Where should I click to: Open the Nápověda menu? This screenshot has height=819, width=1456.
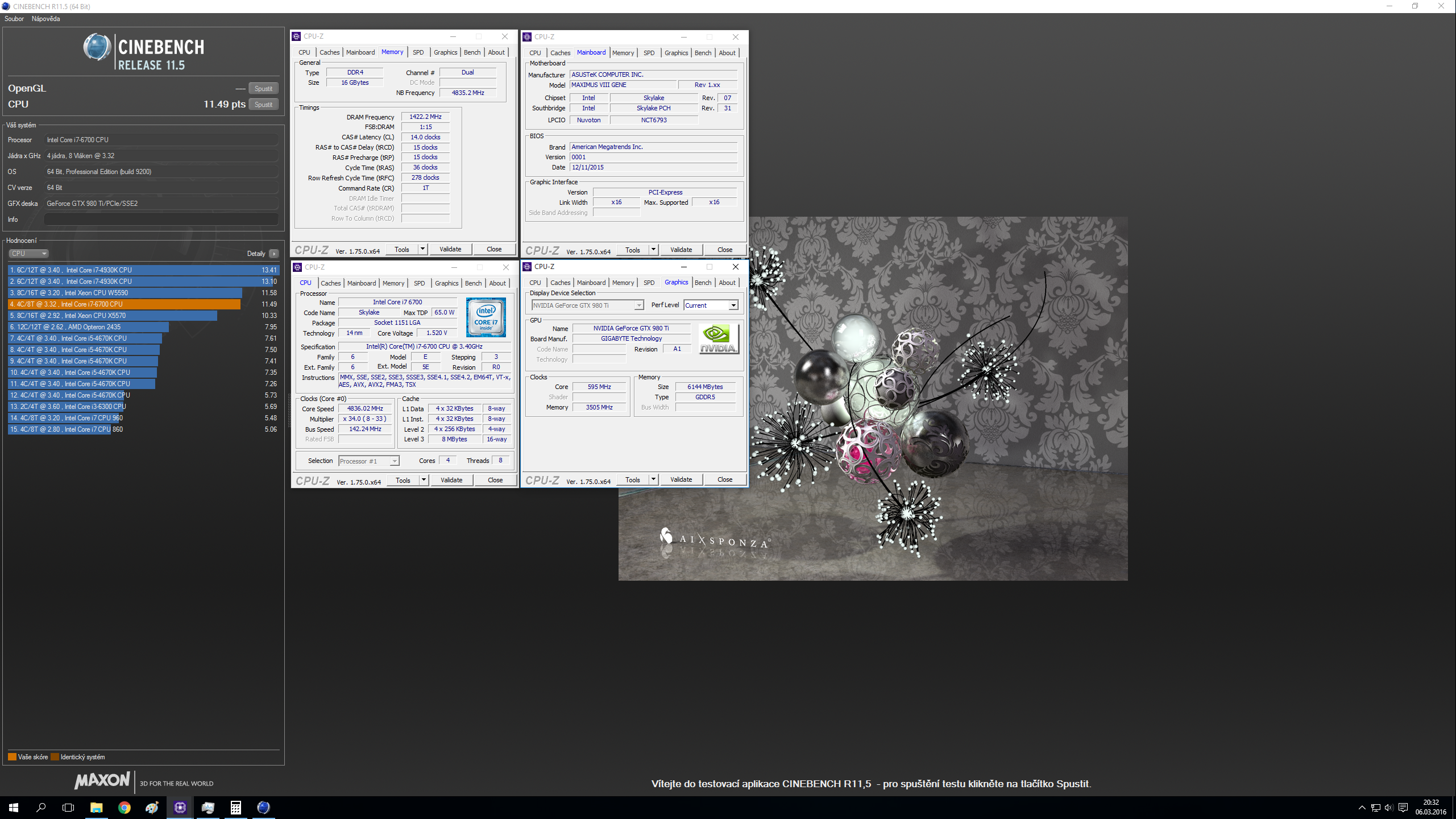click(x=45, y=19)
